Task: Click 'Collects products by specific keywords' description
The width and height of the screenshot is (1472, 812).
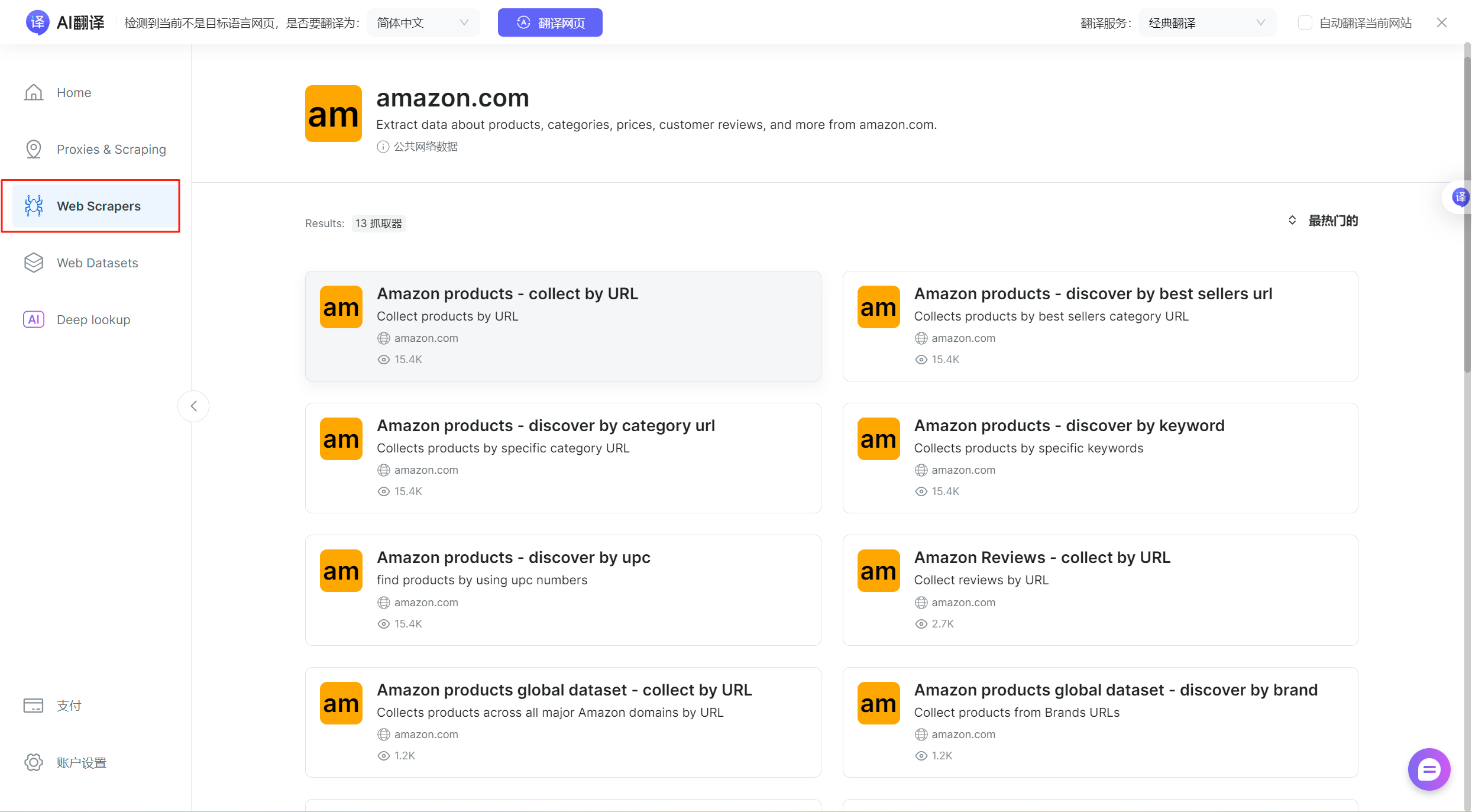Action: pyautogui.click(x=1028, y=448)
